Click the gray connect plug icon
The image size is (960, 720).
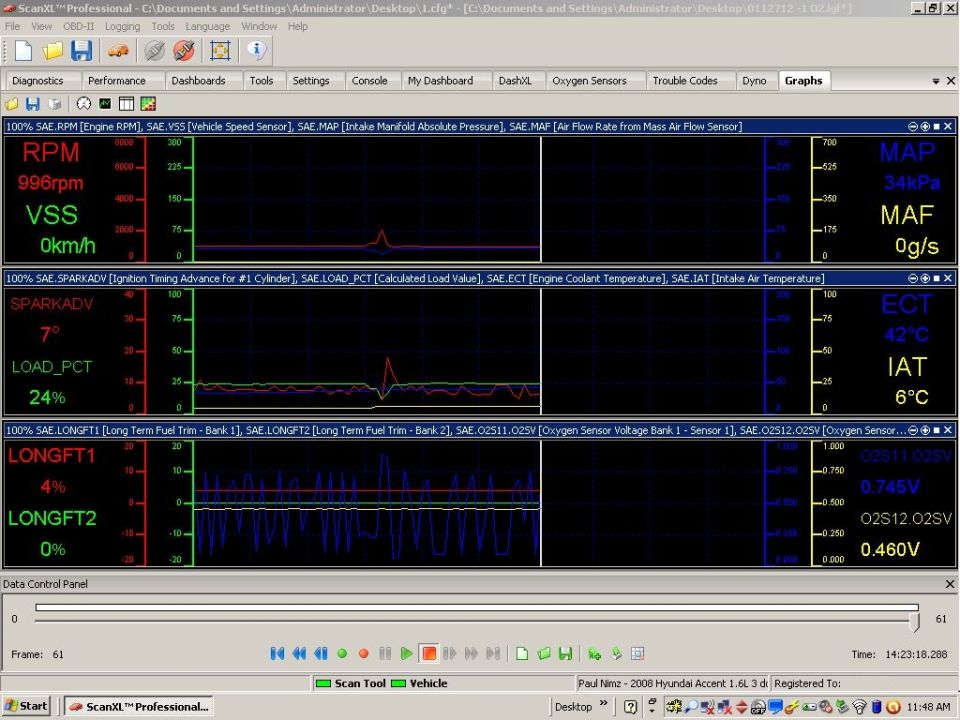[x=155, y=51]
